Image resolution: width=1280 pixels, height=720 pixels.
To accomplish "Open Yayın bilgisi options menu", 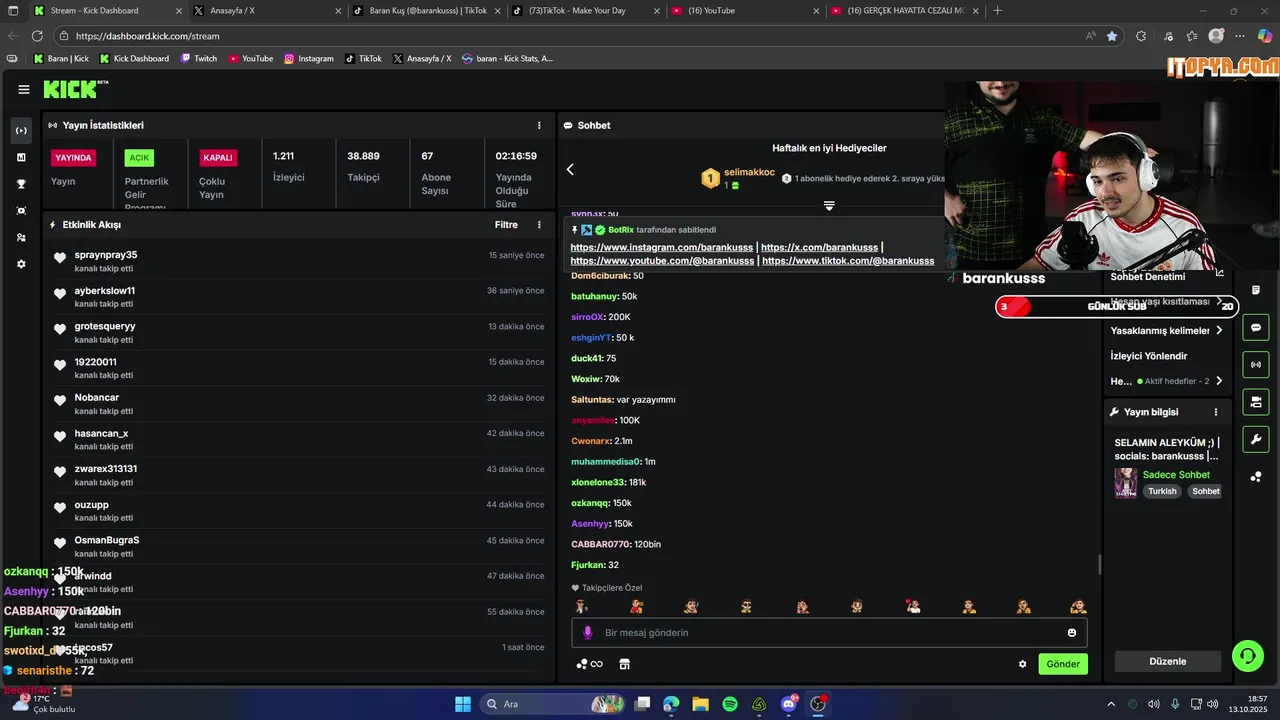I will coord(1216,412).
